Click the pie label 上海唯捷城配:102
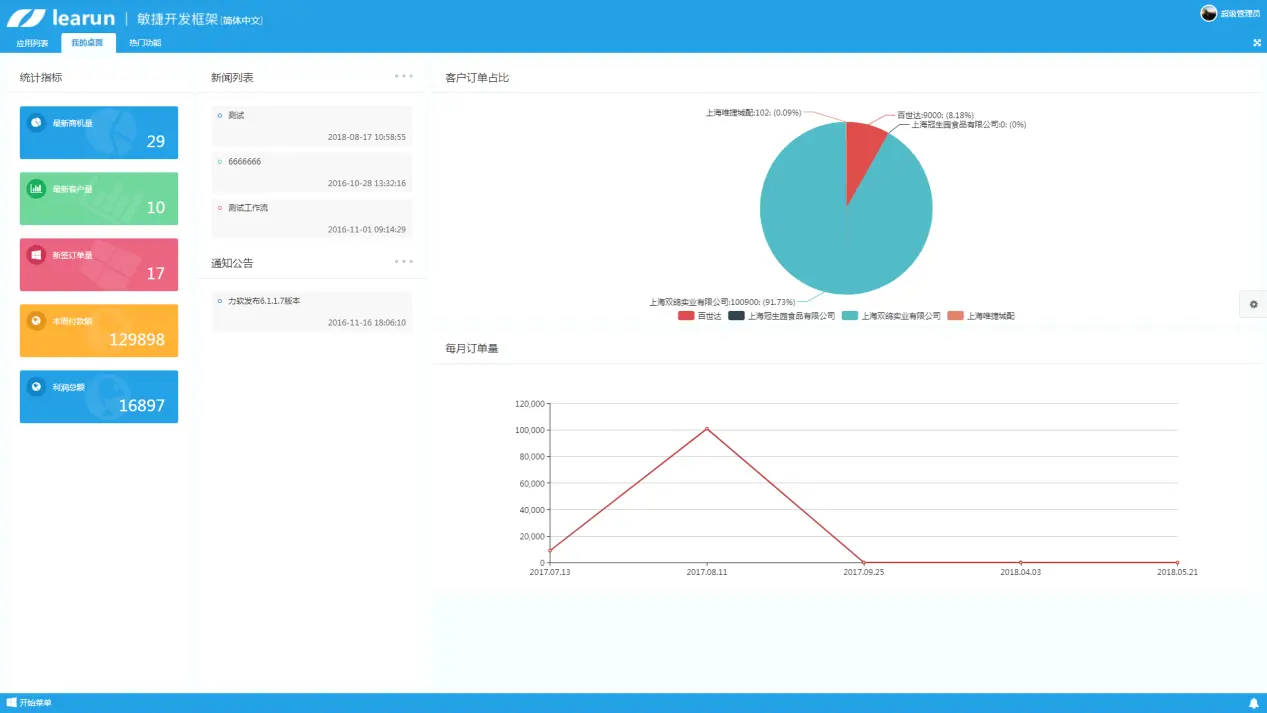 click(753, 113)
